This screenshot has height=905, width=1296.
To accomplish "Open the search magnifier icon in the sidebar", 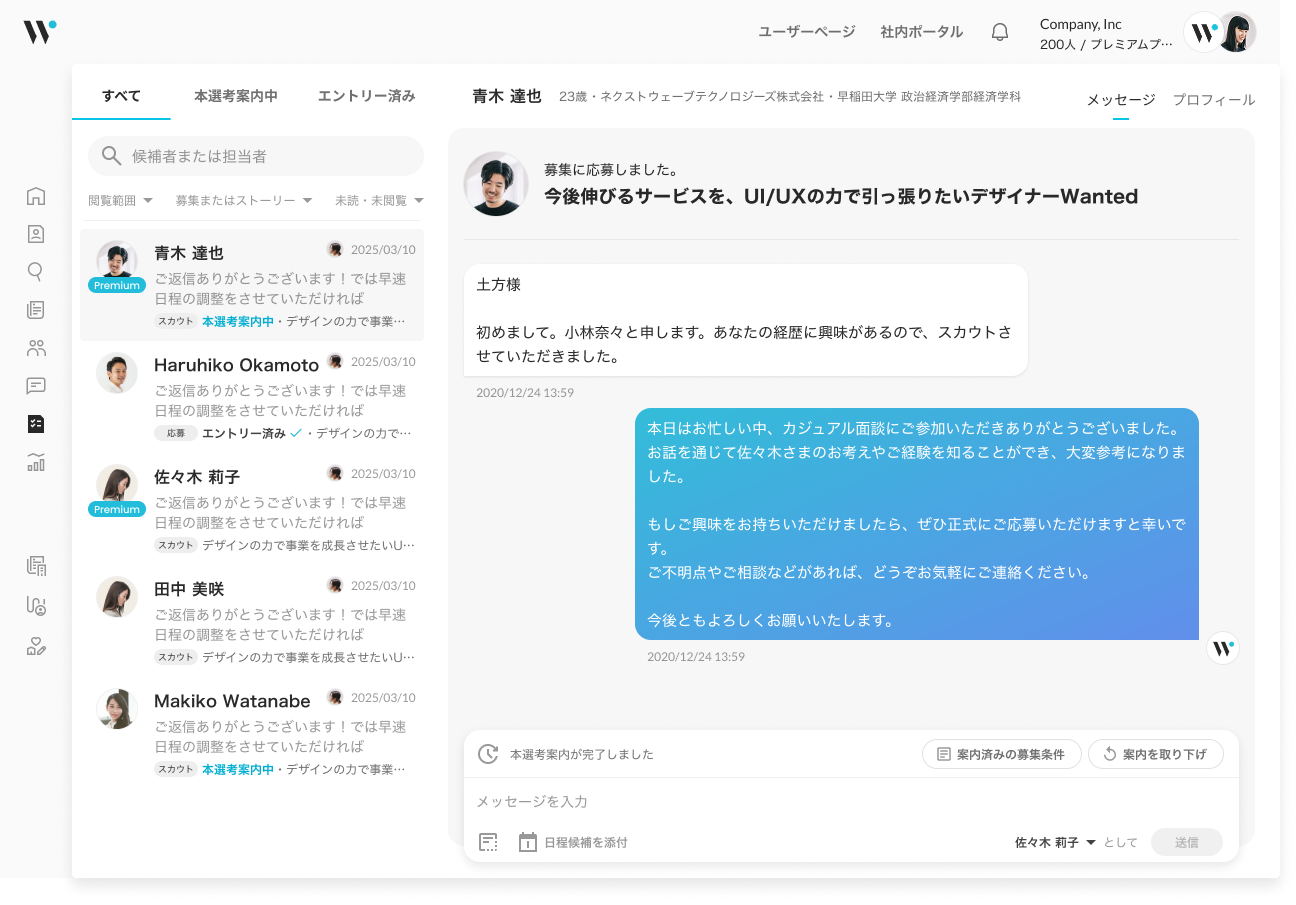I will [x=36, y=271].
